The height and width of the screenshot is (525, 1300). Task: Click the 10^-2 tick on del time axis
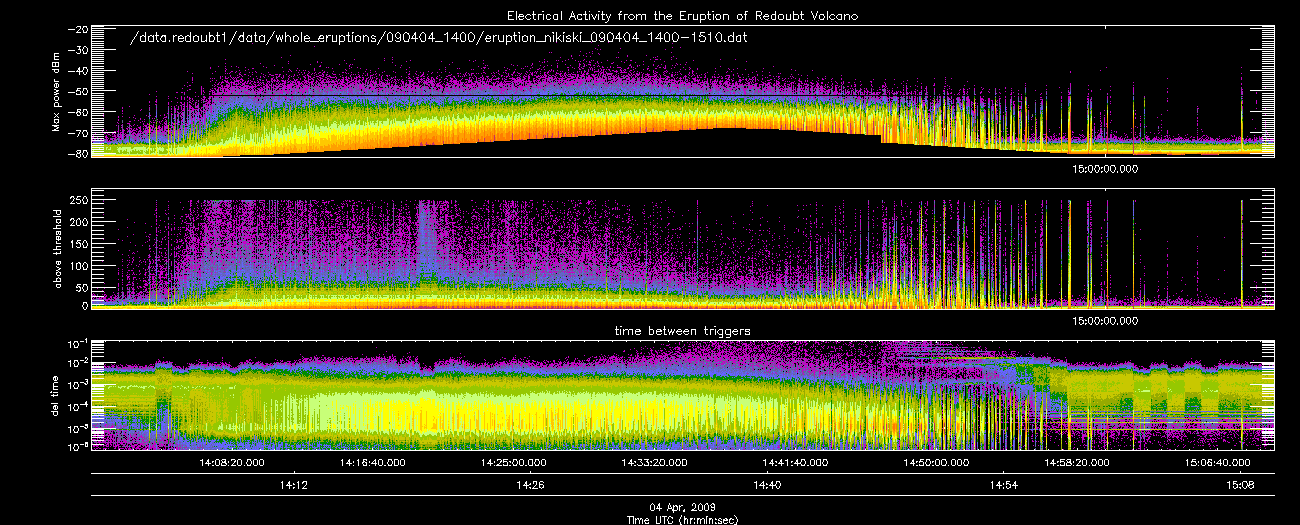pos(76,363)
